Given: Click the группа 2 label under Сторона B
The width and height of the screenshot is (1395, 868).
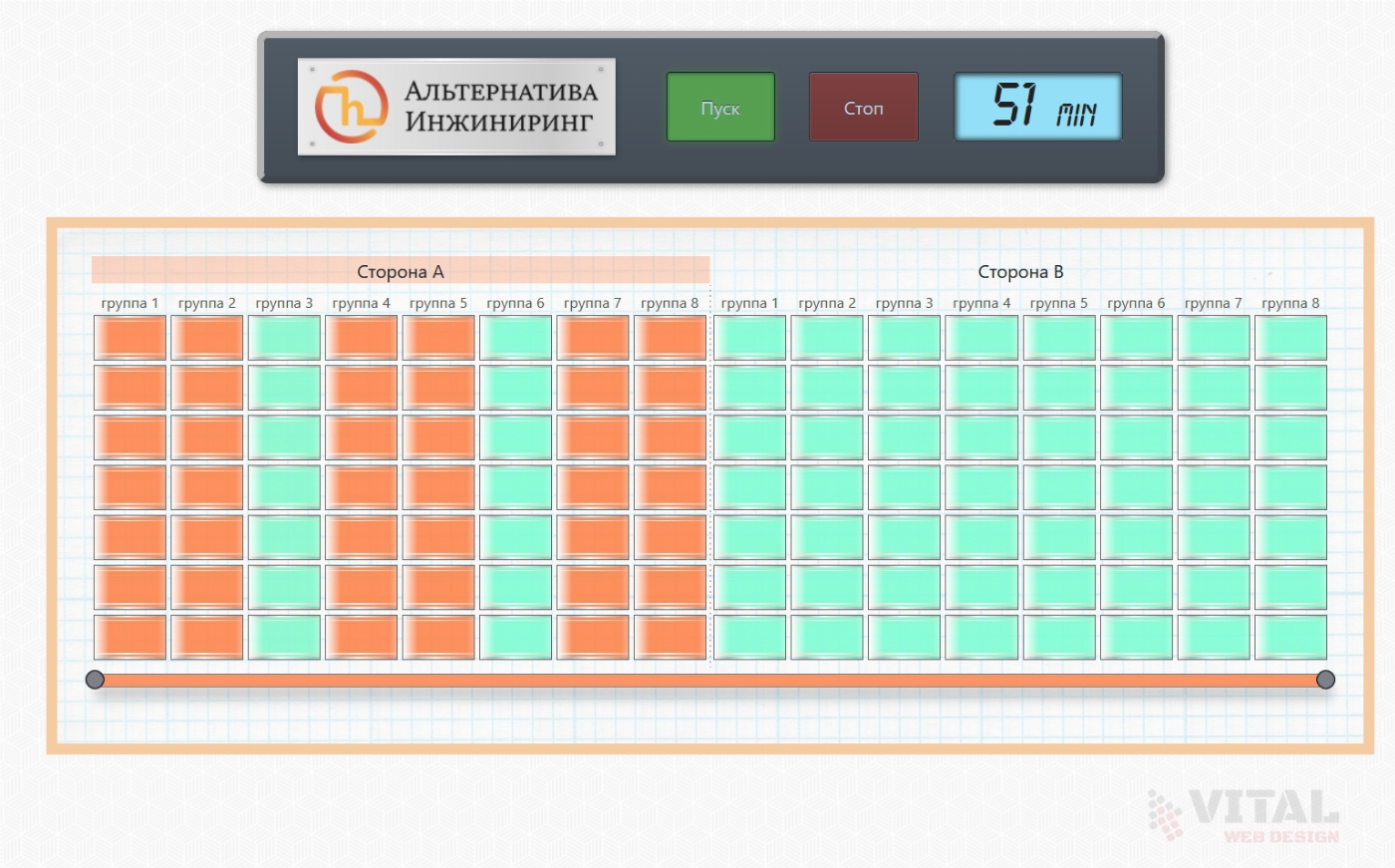Looking at the screenshot, I should (x=827, y=303).
